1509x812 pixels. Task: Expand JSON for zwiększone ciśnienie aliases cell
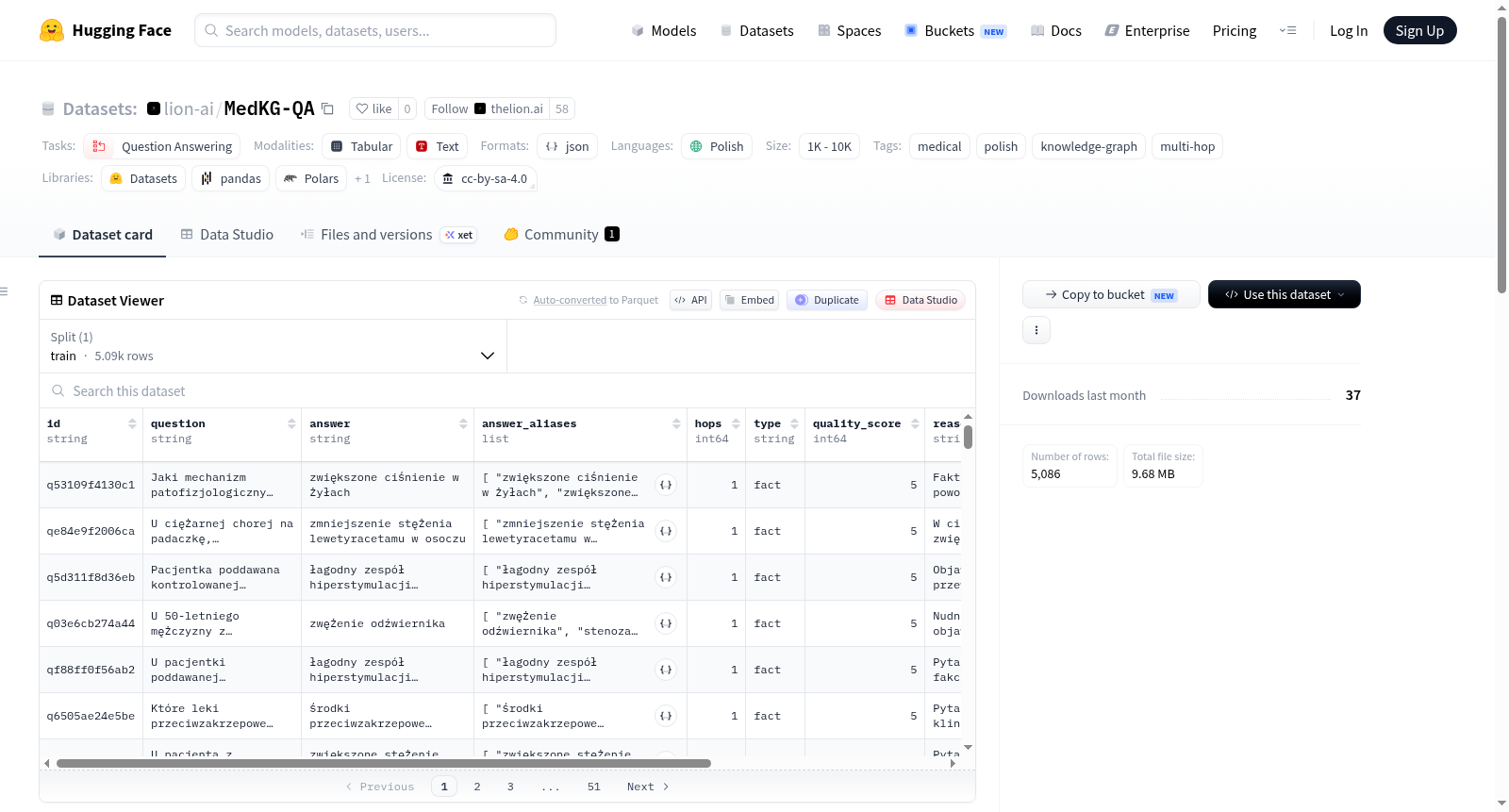click(666, 485)
